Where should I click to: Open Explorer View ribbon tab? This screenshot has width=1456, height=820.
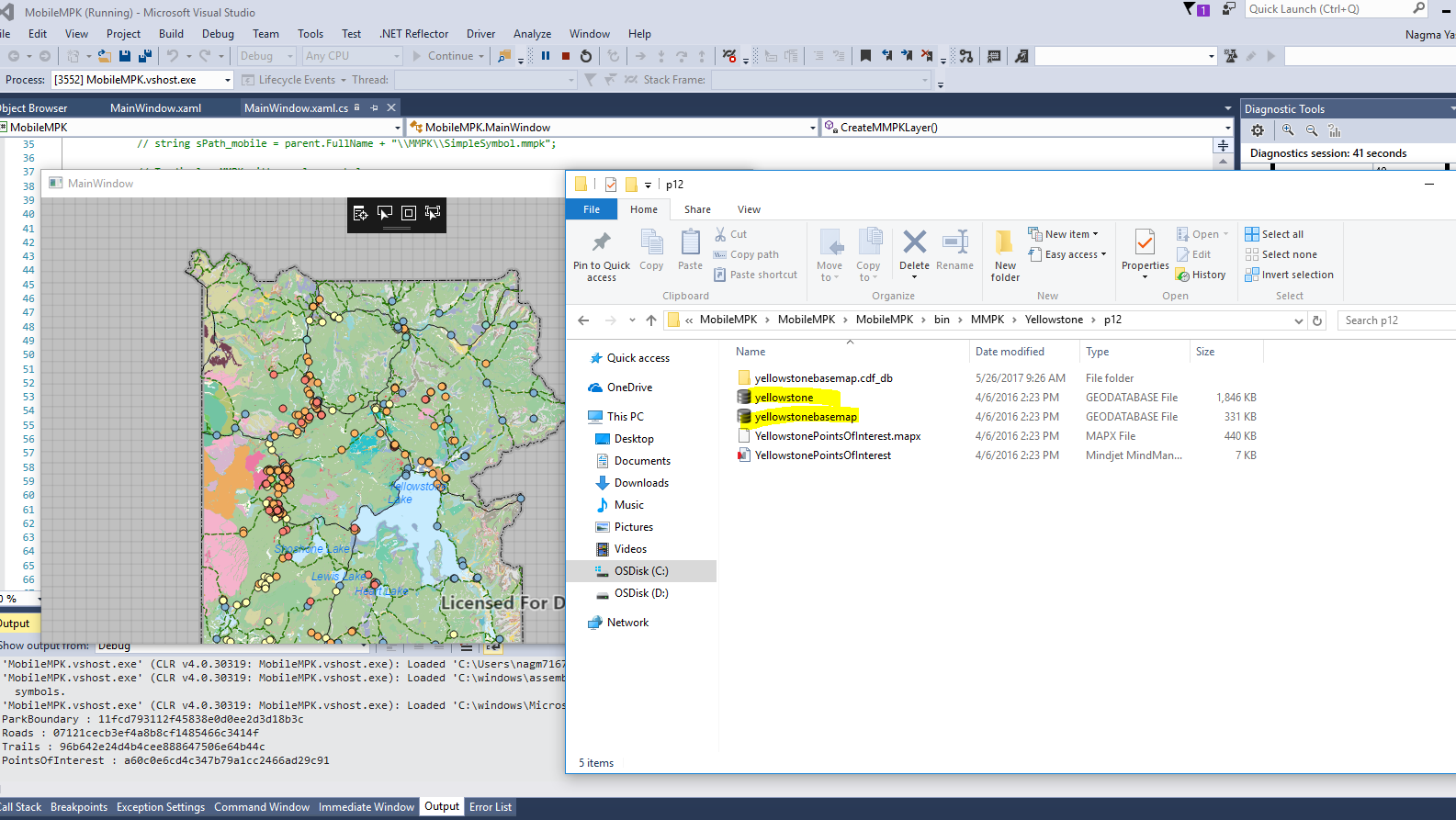pos(749,209)
